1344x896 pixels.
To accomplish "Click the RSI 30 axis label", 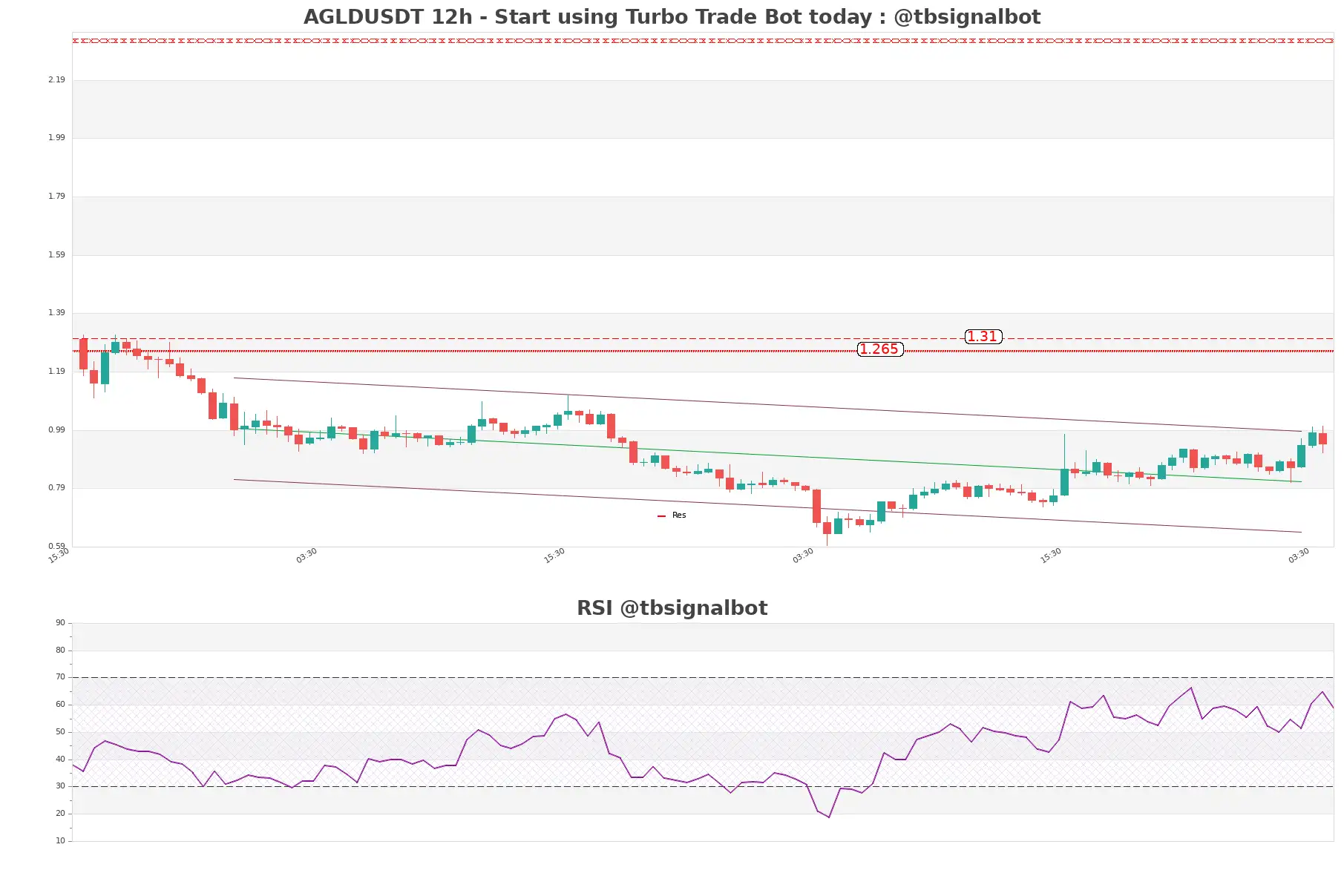I will click(x=60, y=785).
